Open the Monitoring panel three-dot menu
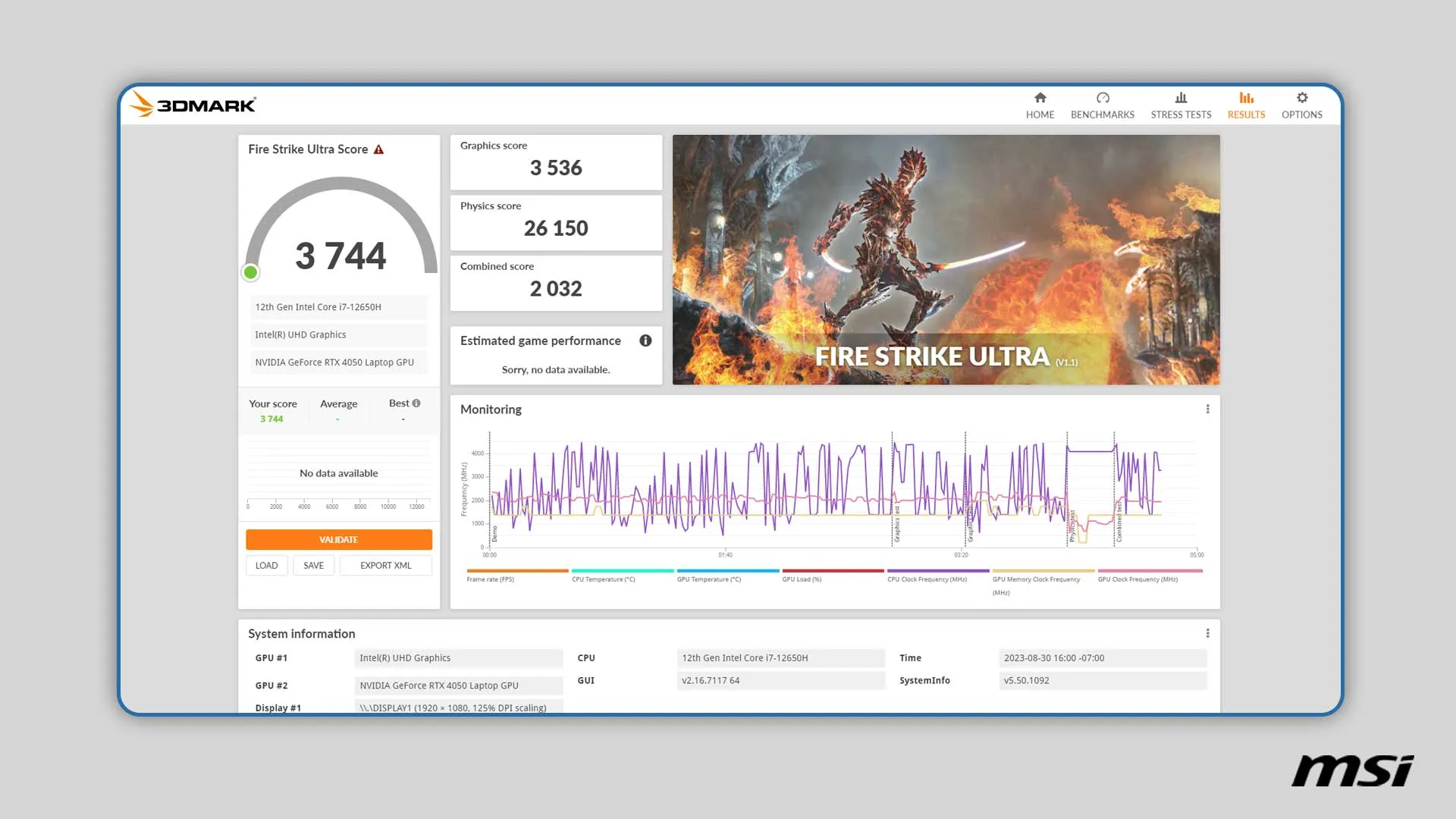Viewport: 1456px width, 819px height. (x=1207, y=409)
